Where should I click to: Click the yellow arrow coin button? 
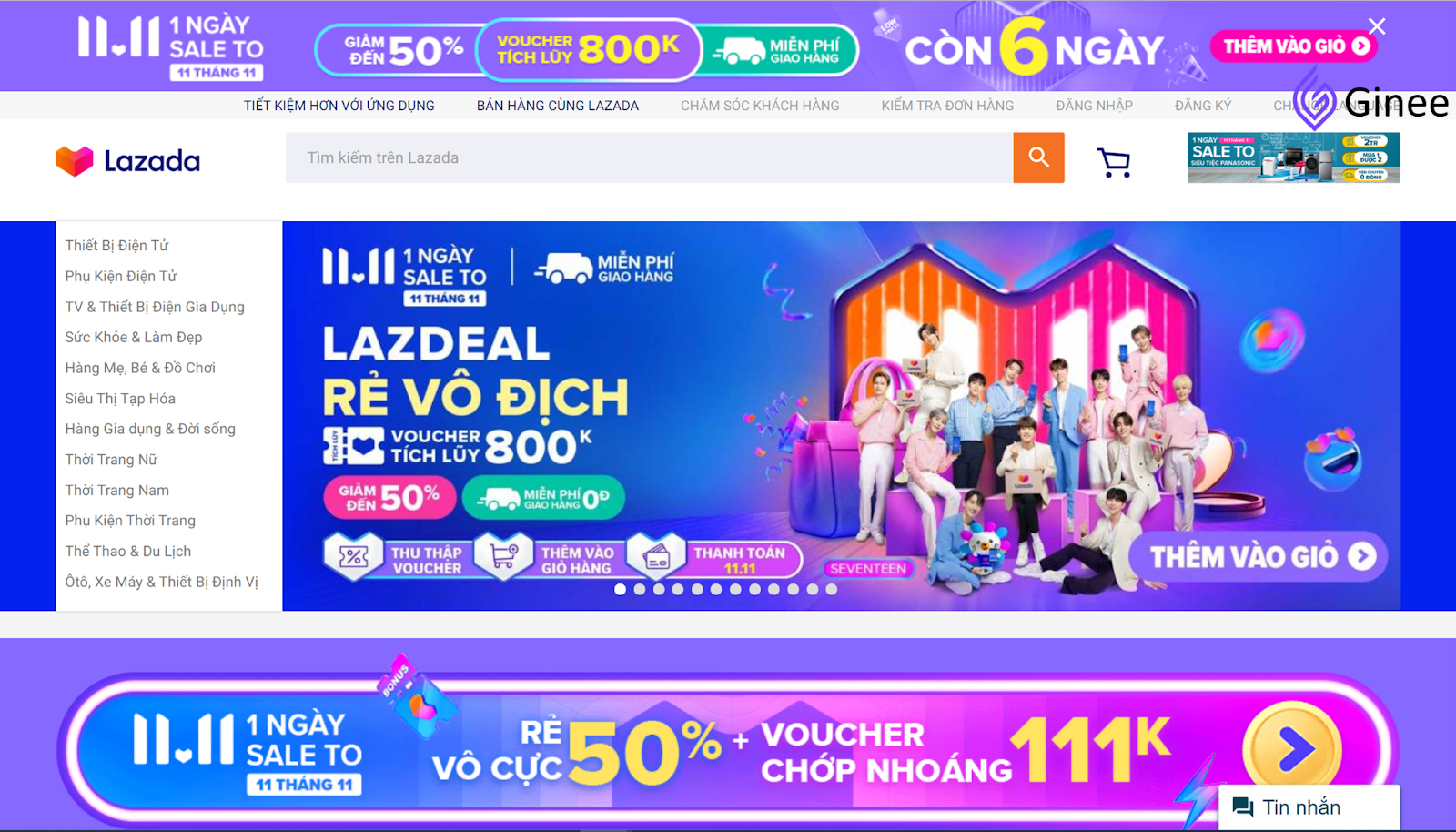coord(1292,750)
